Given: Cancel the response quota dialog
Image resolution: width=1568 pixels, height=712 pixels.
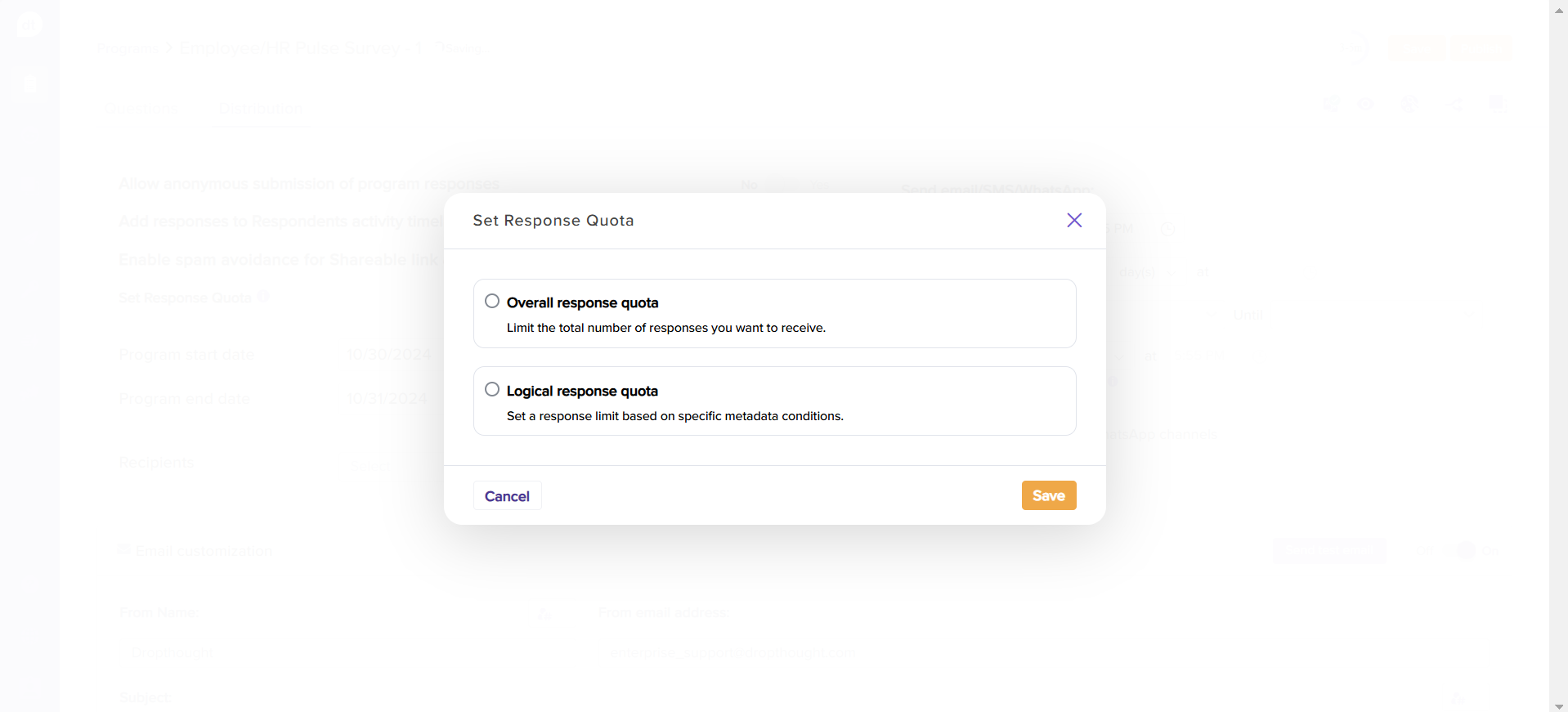Looking at the screenshot, I should click(x=507, y=495).
